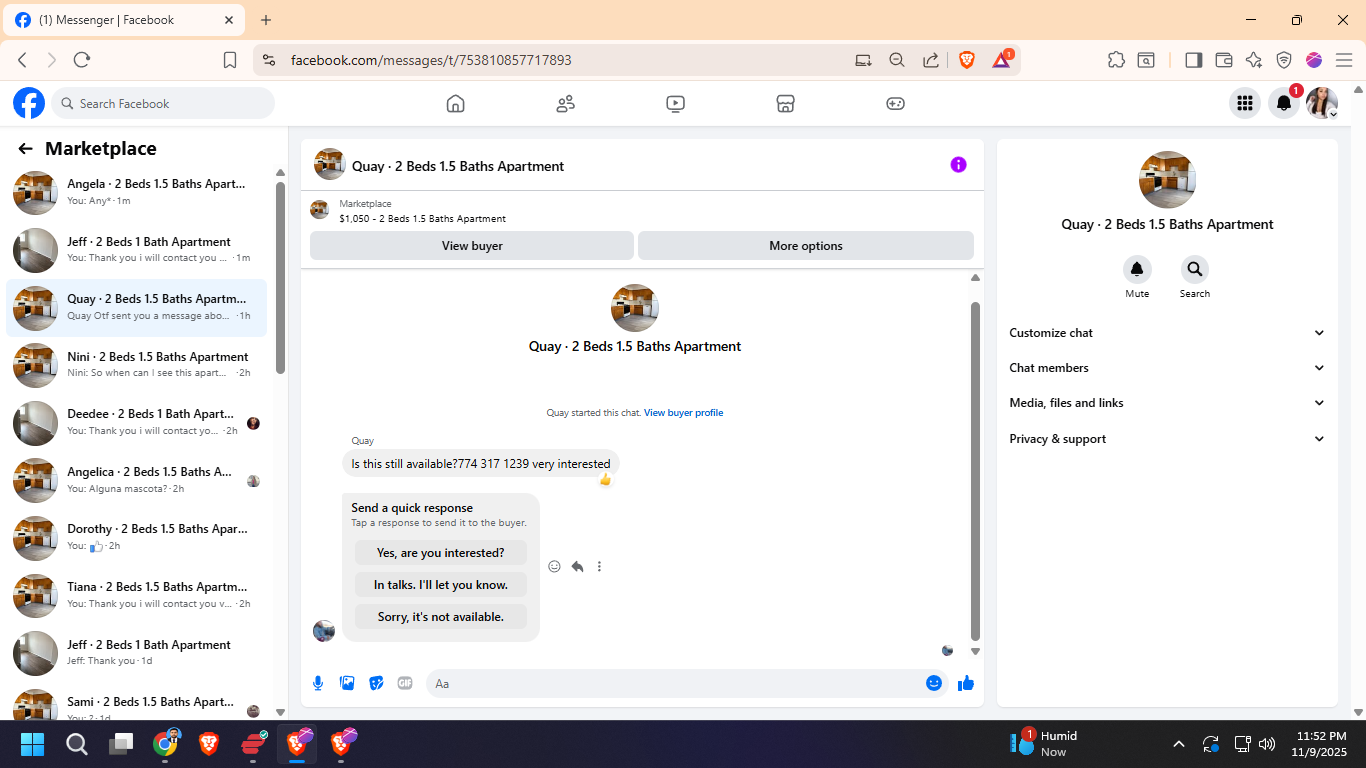The height and width of the screenshot is (768, 1366).
Task: Send 'In talks. I'll let you know.' response
Action: 441,585
